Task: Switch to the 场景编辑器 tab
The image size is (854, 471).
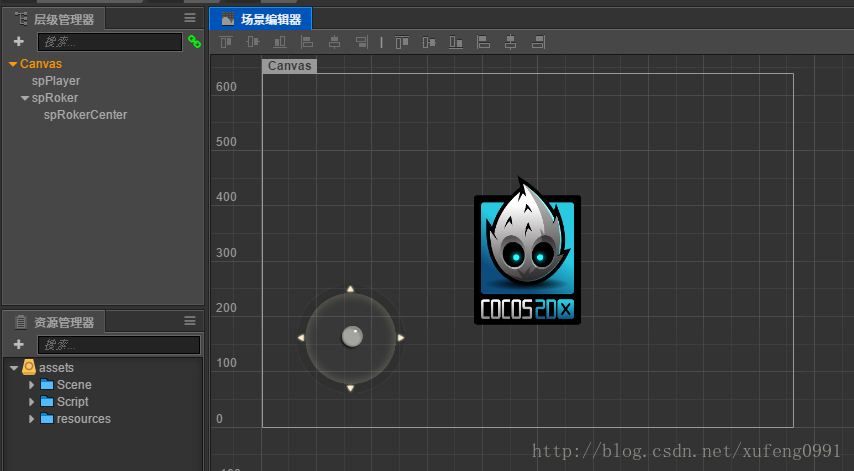Action: tap(260, 19)
